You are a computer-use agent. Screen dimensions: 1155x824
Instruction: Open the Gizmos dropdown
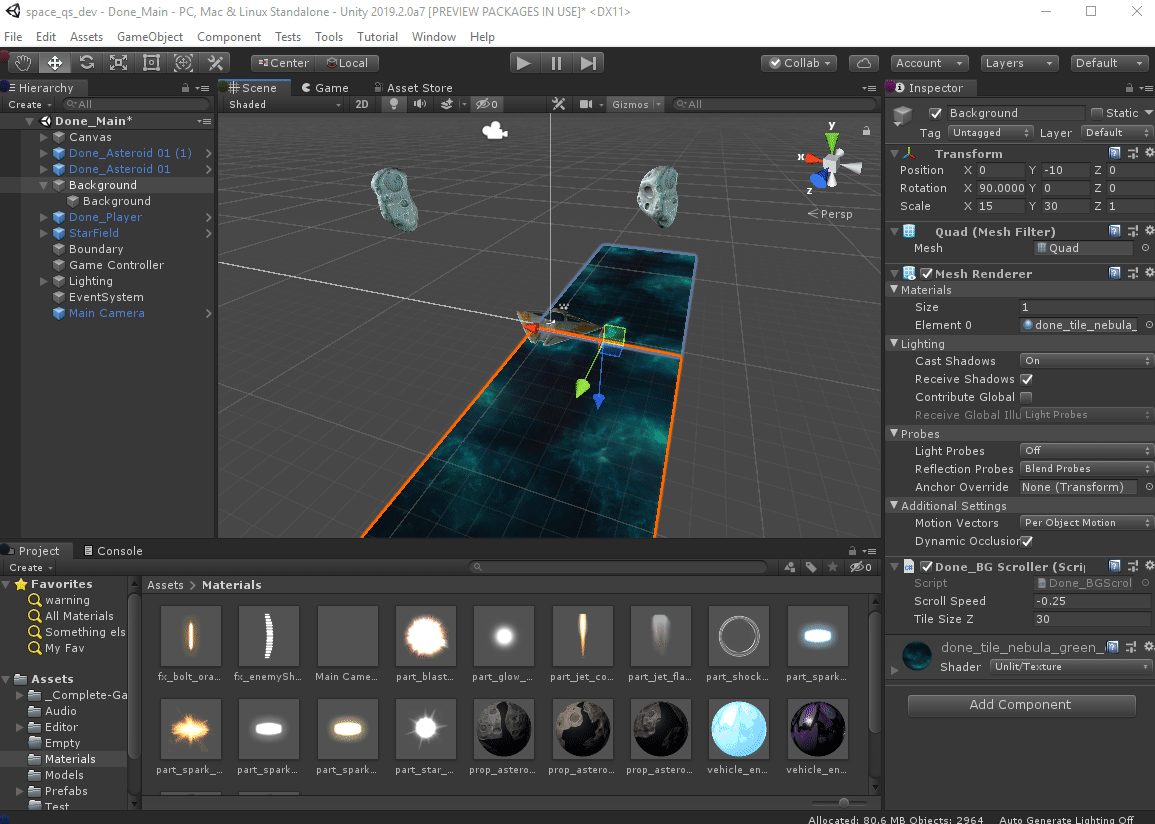[636, 105]
